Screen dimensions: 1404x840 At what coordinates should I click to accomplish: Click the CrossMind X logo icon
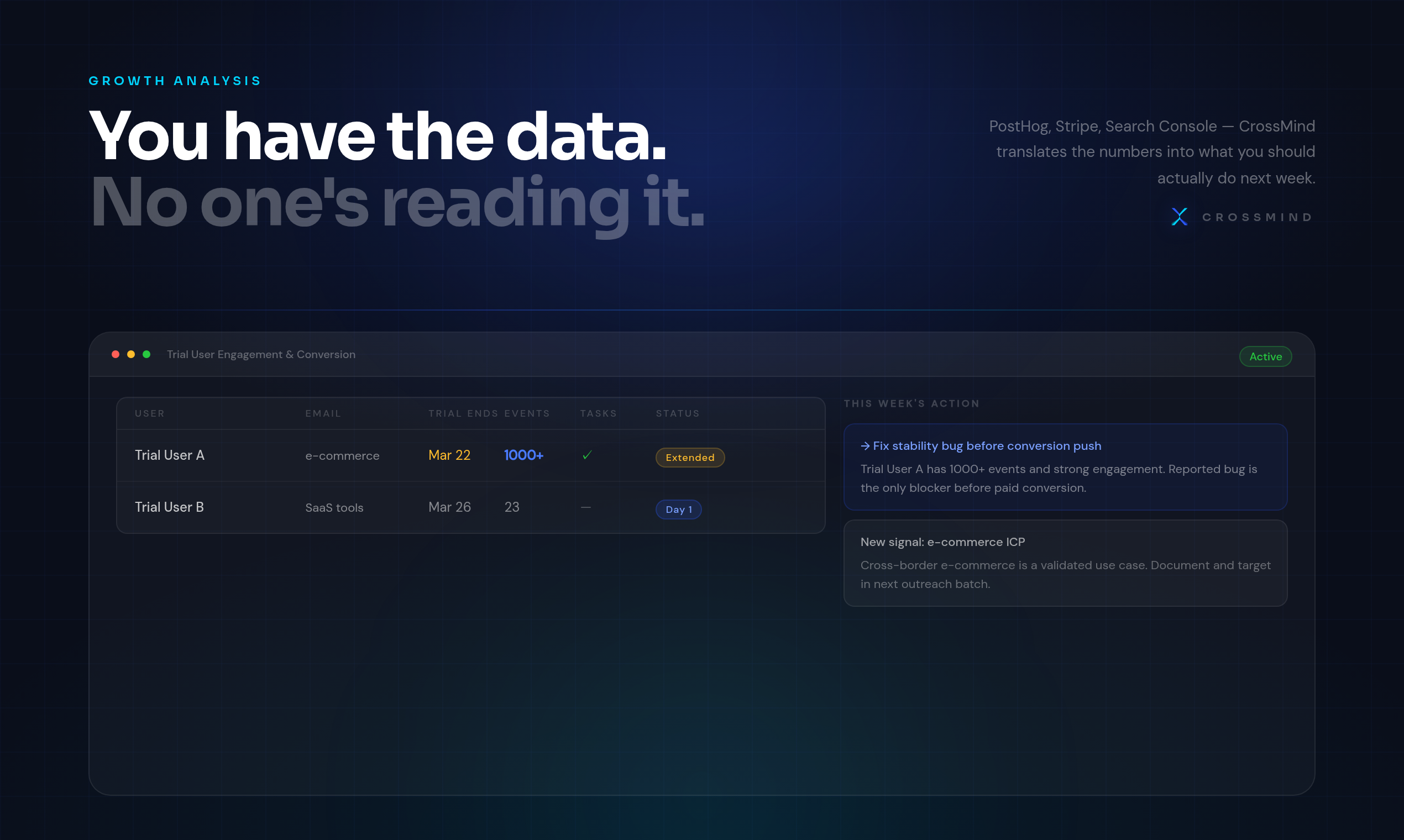(x=1179, y=216)
